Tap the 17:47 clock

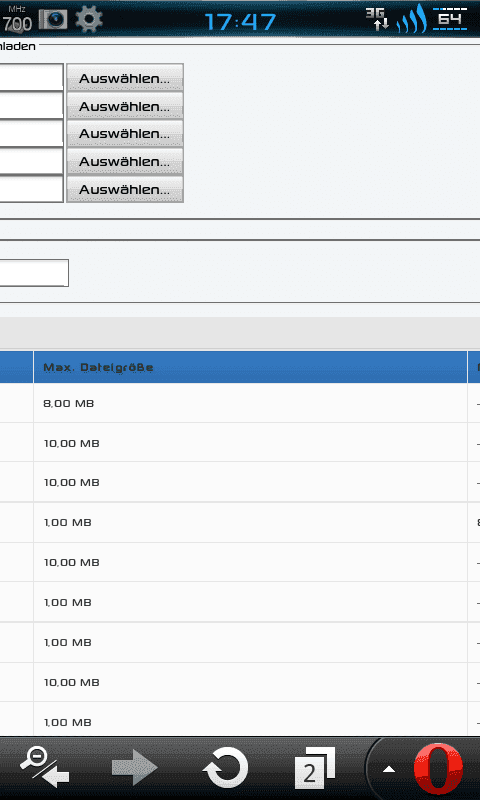pos(240,22)
